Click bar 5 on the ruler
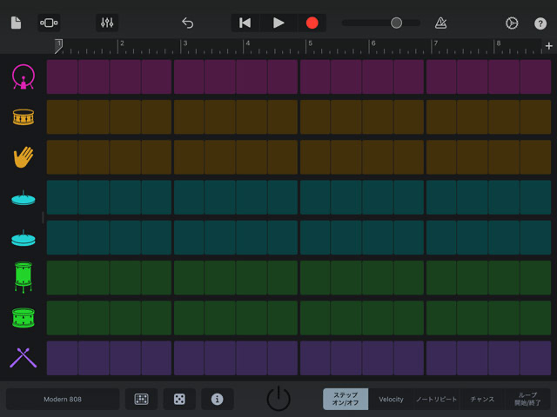 pyautogui.click(x=310, y=43)
